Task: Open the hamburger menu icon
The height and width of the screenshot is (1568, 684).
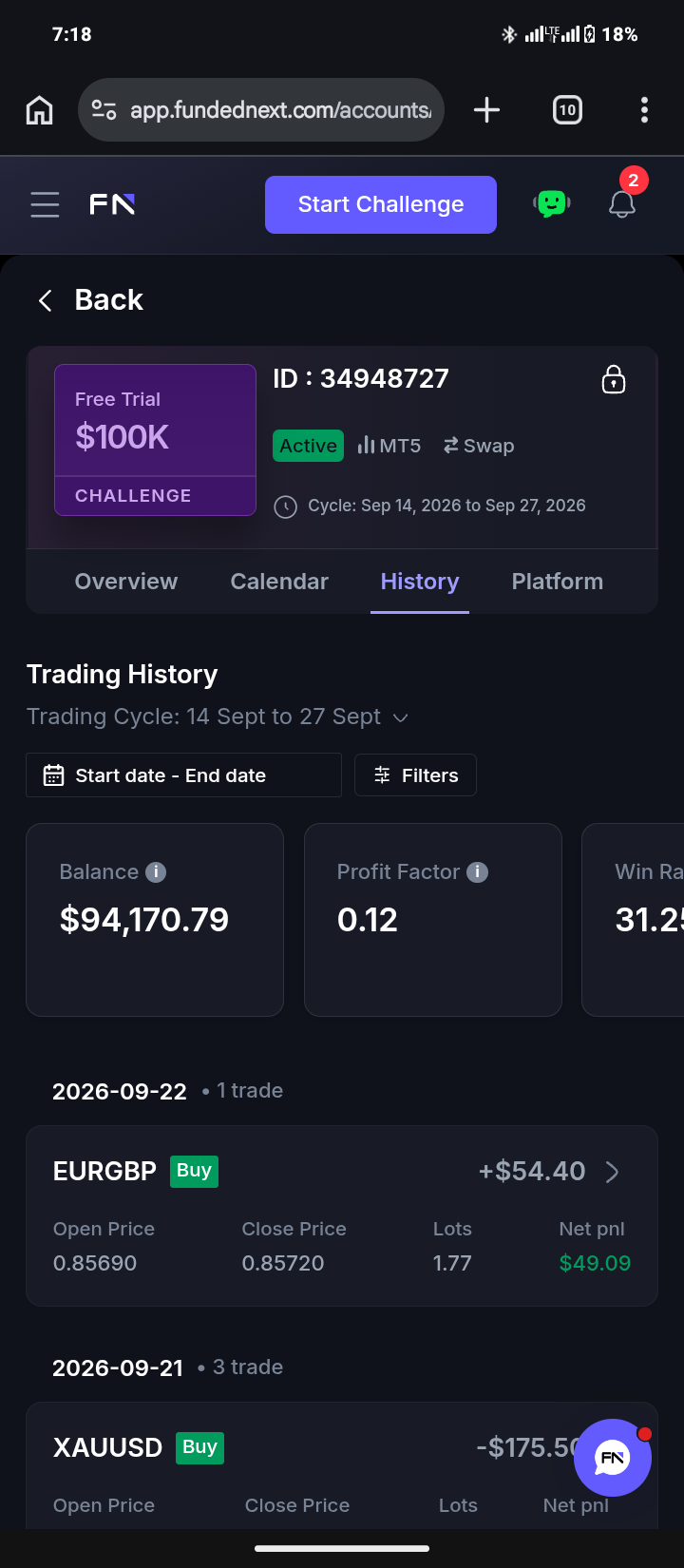Action: pyautogui.click(x=45, y=204)
